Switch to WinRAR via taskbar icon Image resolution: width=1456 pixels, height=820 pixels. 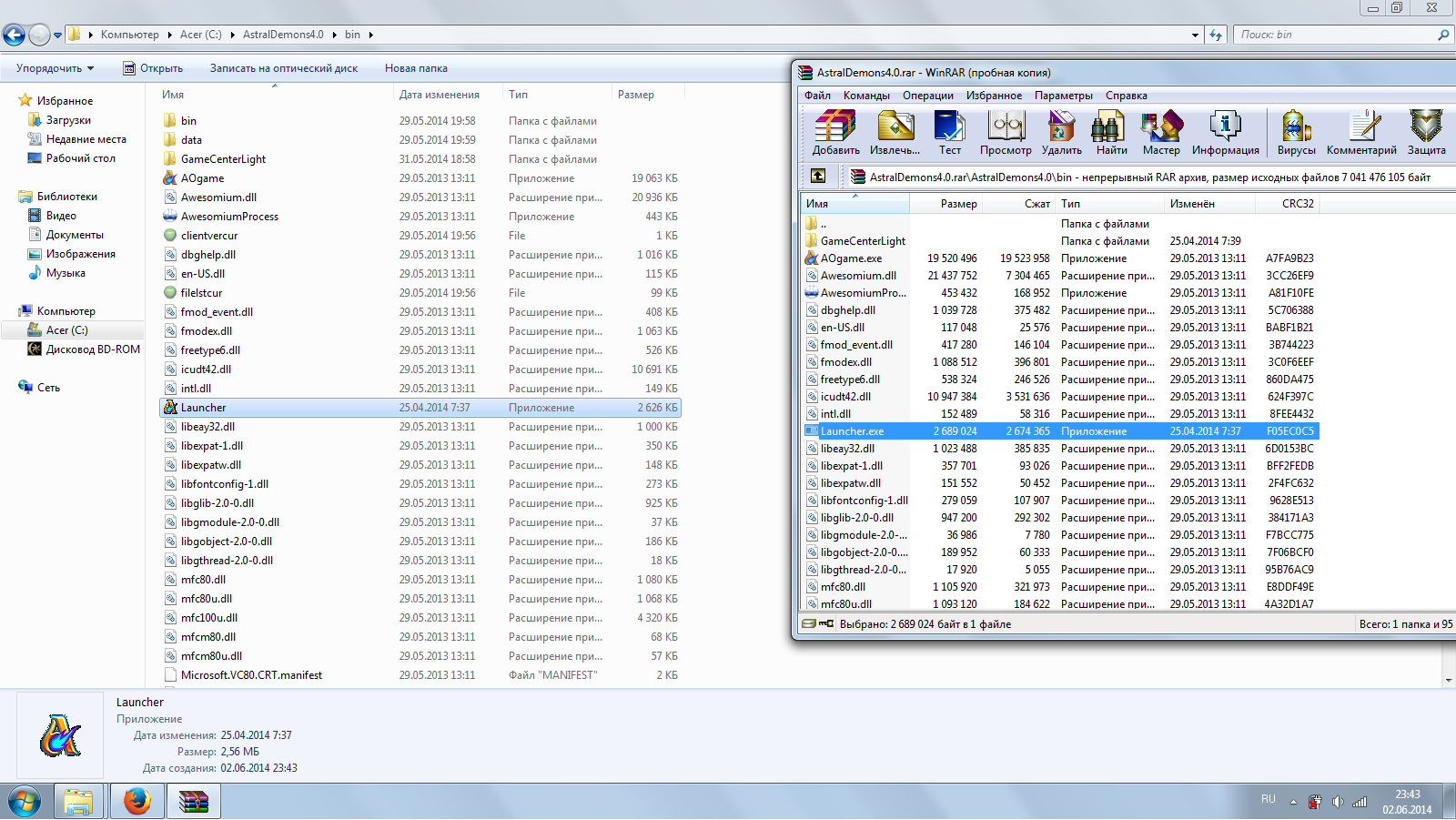[x=194, y=802]
